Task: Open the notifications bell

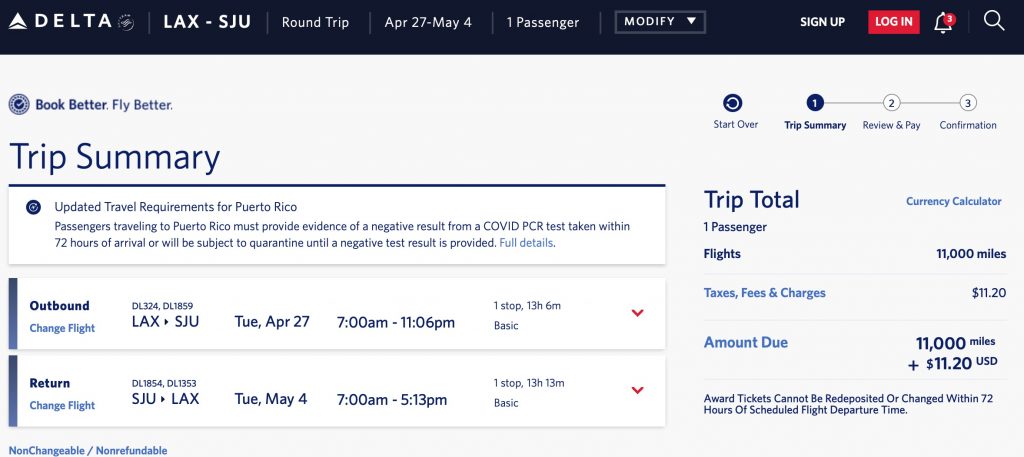Action: coord(942,23)
